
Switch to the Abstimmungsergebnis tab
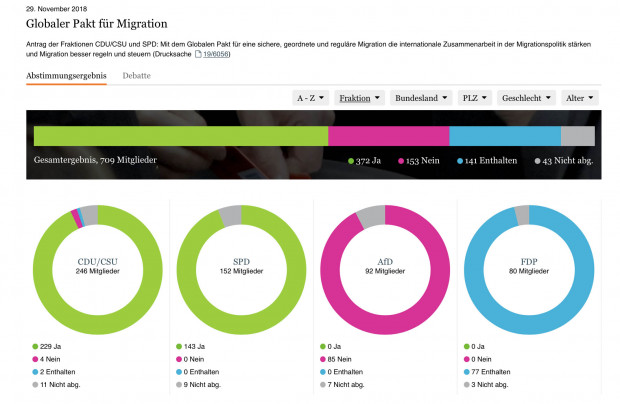coord(66,76)
